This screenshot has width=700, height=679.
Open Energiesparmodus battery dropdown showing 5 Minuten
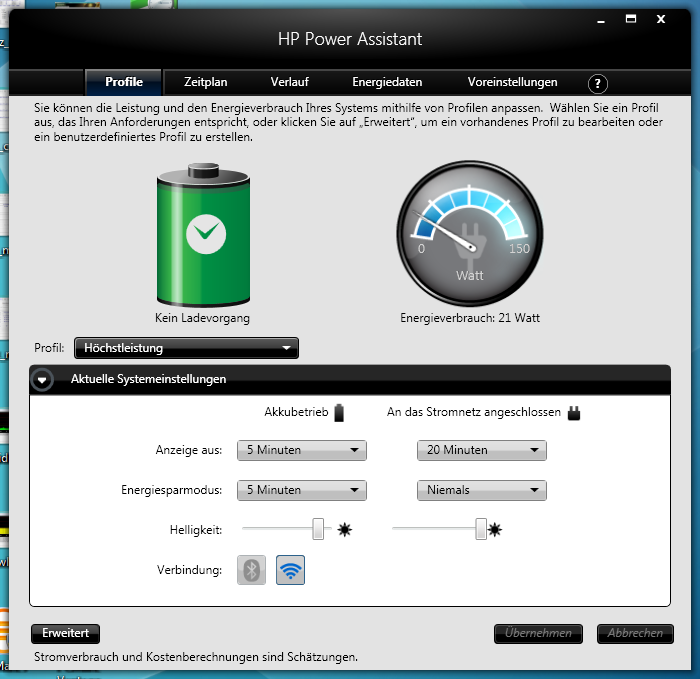[302, 490]
